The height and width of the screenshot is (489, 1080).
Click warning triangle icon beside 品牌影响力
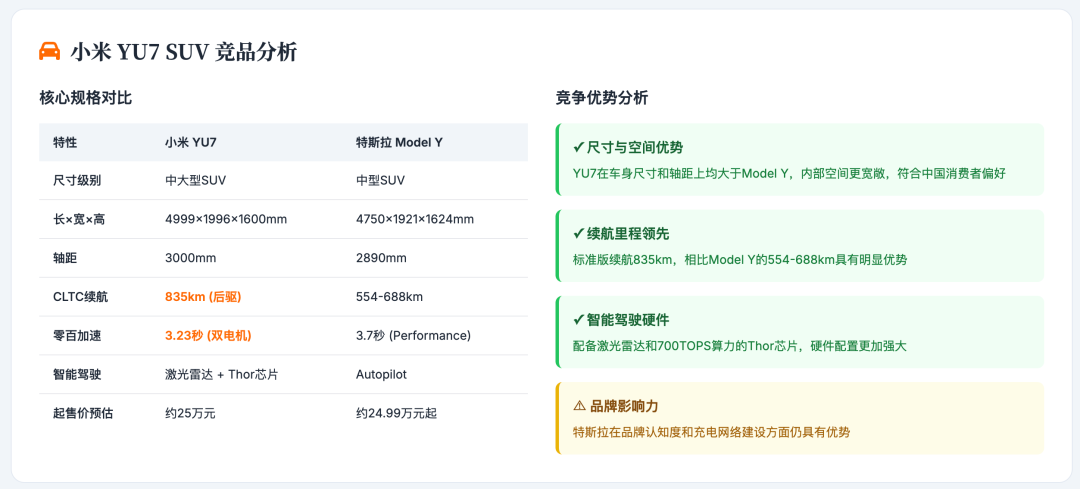pos(579,406)
